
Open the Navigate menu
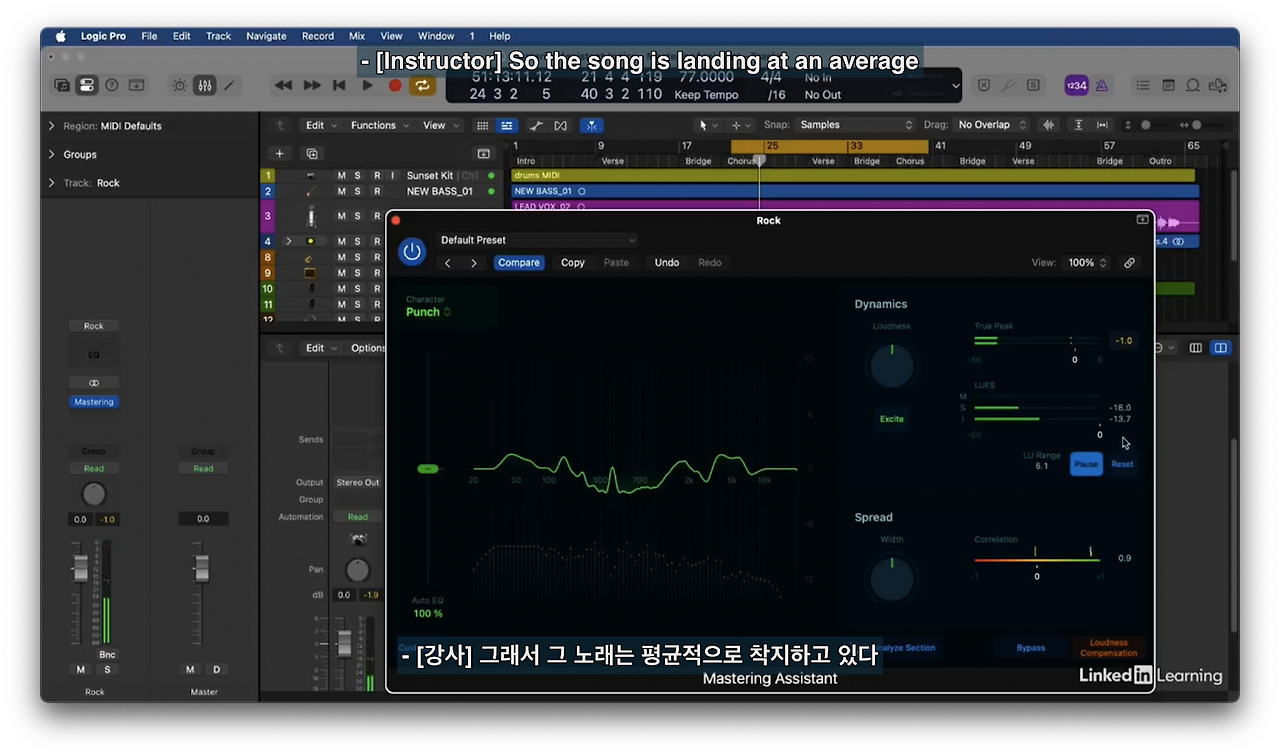point(266,36)
